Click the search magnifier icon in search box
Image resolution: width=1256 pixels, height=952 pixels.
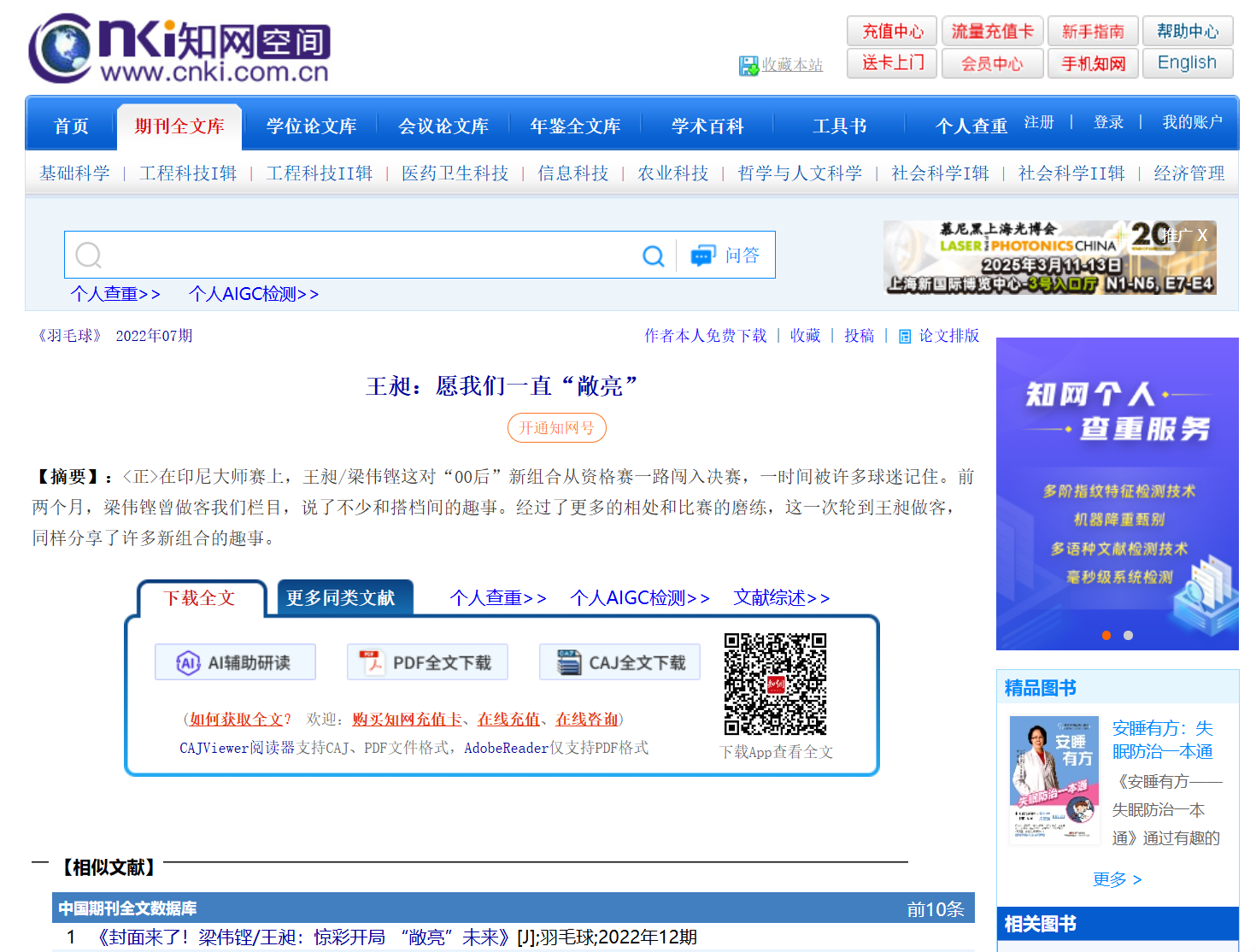(x=653, y=256)
